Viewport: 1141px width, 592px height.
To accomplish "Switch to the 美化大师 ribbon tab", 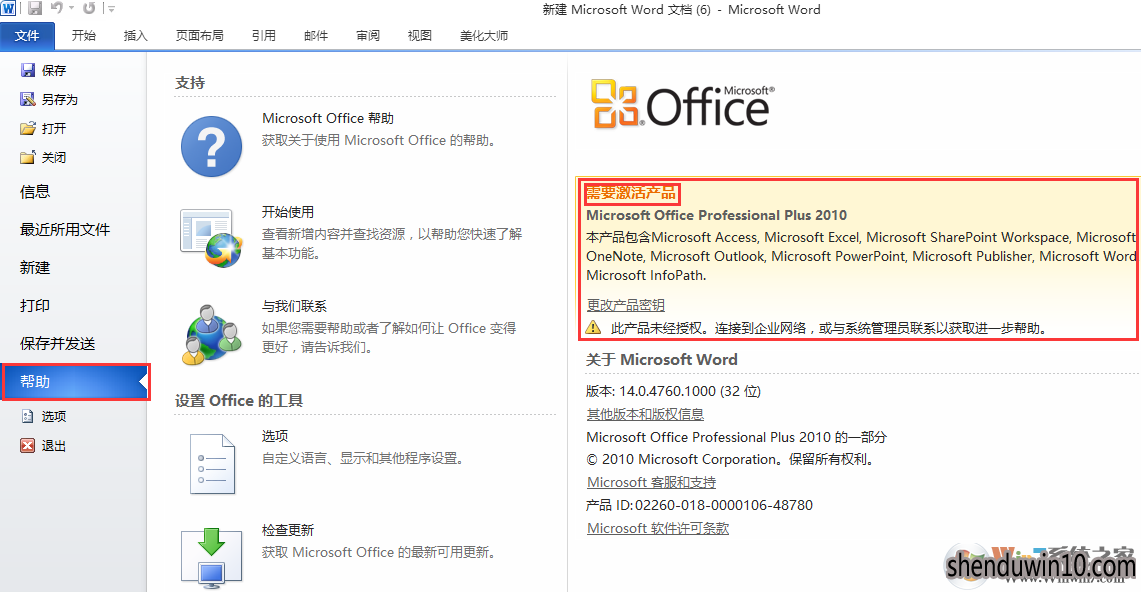I will click(484, 36).
